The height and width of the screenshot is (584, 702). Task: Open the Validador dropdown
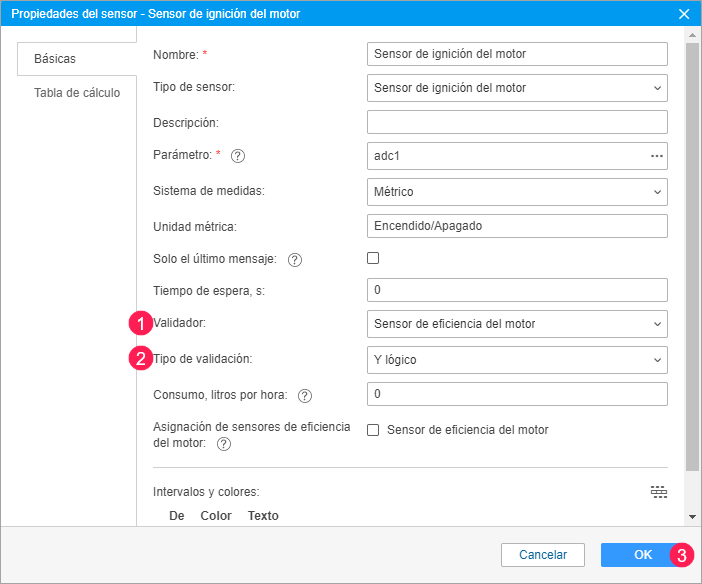(x=517, y=324)
